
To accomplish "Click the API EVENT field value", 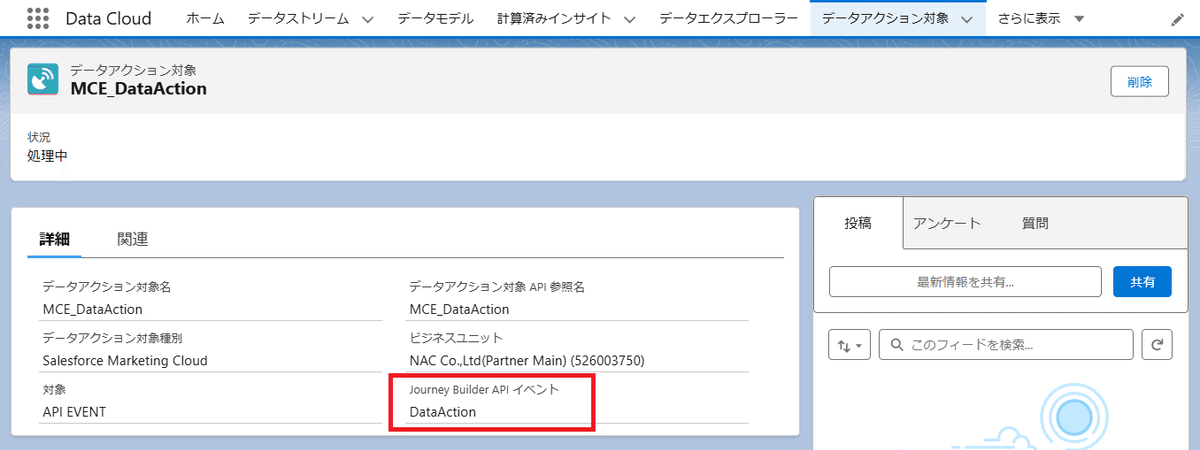I will 74,412.
